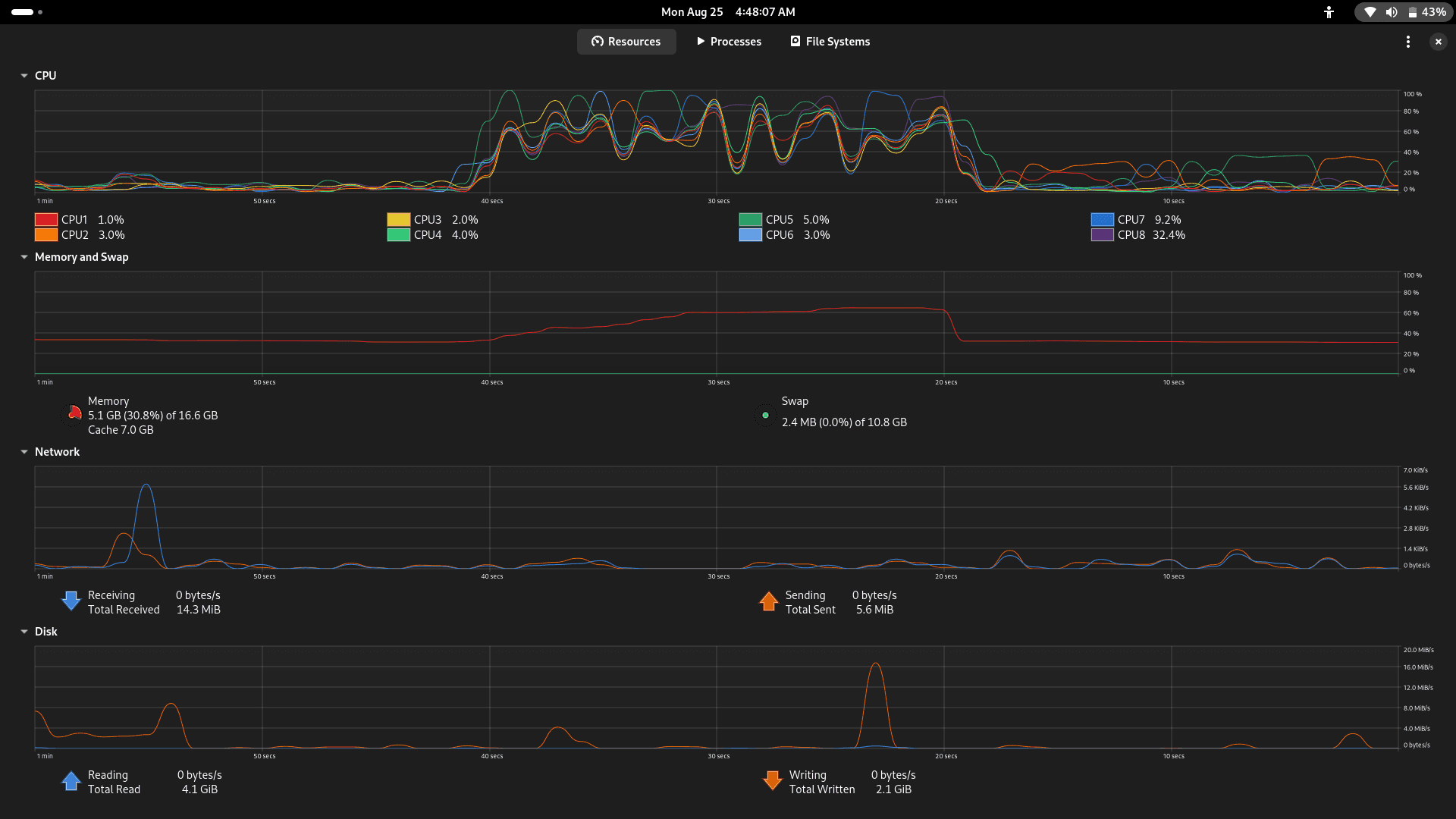Pick a new color for CPU4

(398, 235)
